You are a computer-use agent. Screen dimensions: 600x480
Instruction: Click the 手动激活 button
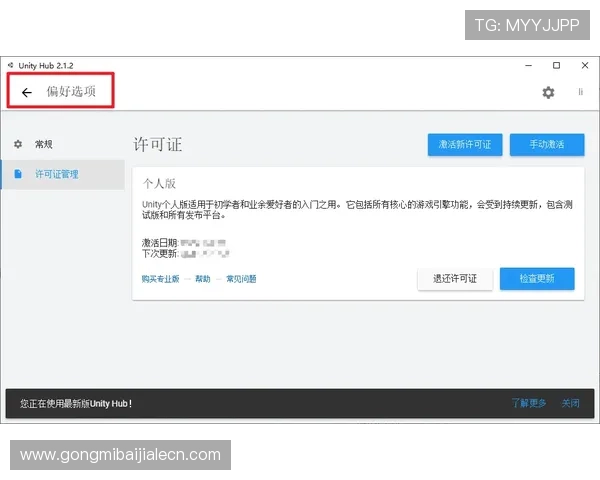click(547, 145)
